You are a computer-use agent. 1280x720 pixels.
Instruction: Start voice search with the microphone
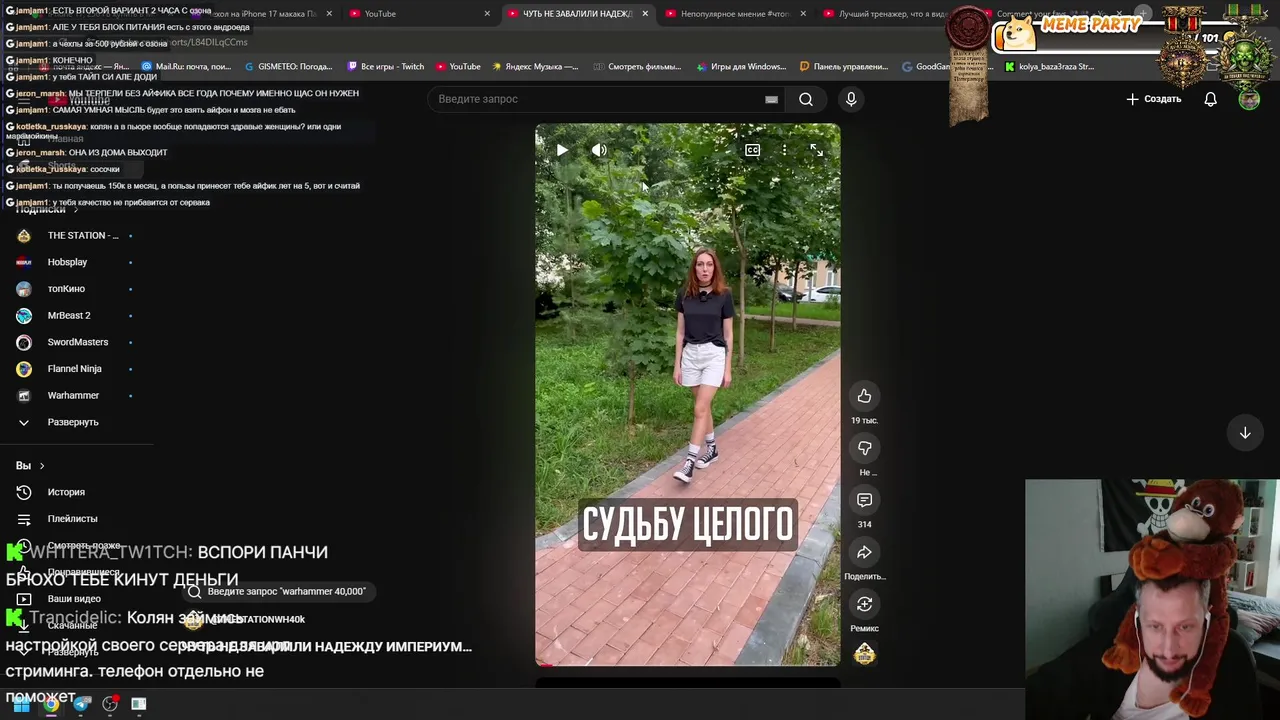point(851,99)
